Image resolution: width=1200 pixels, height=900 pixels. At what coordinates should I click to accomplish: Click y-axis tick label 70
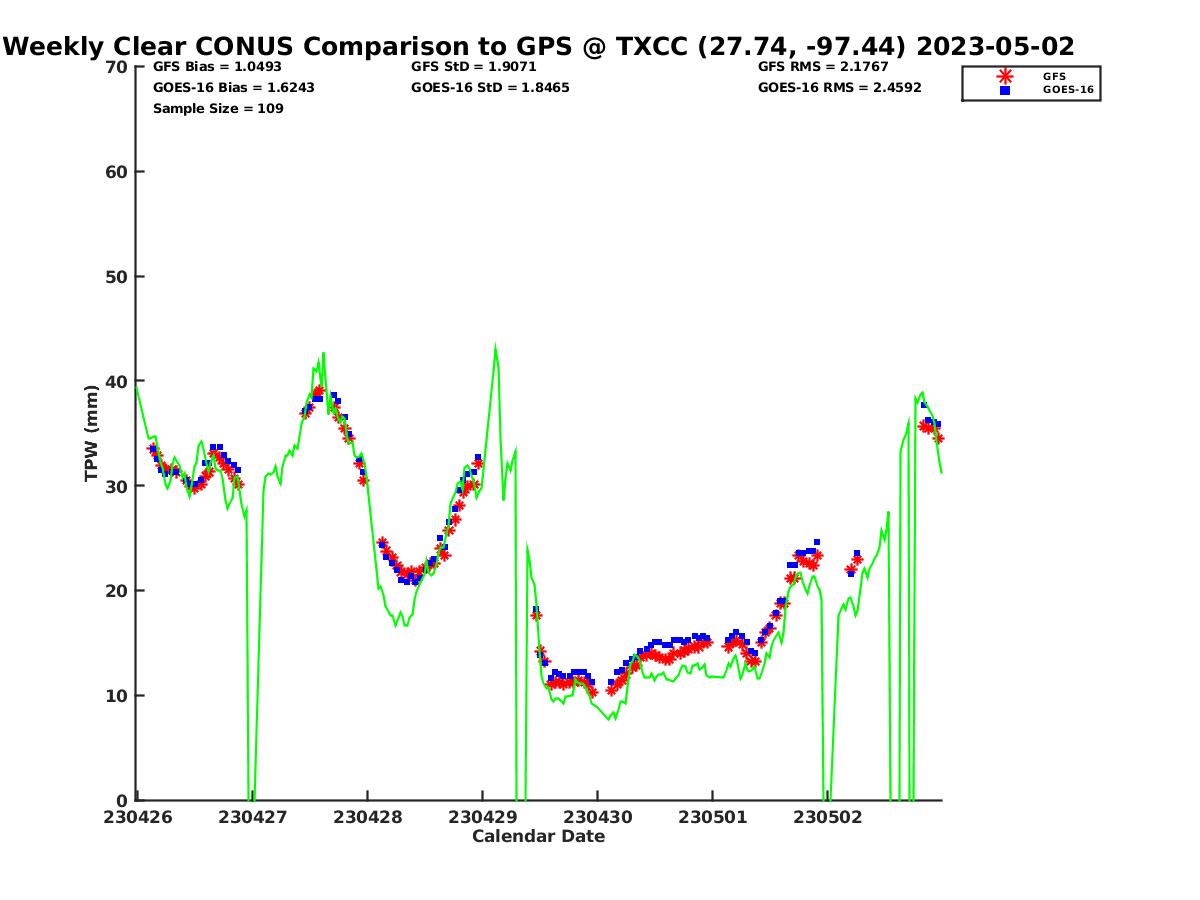[x=117, y=67]
